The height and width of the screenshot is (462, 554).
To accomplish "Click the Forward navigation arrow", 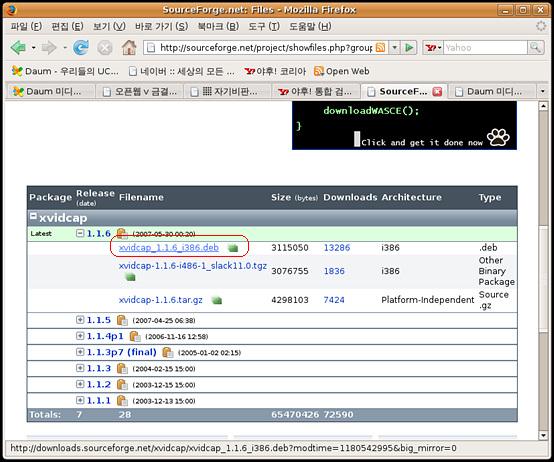I will point(49,47).
